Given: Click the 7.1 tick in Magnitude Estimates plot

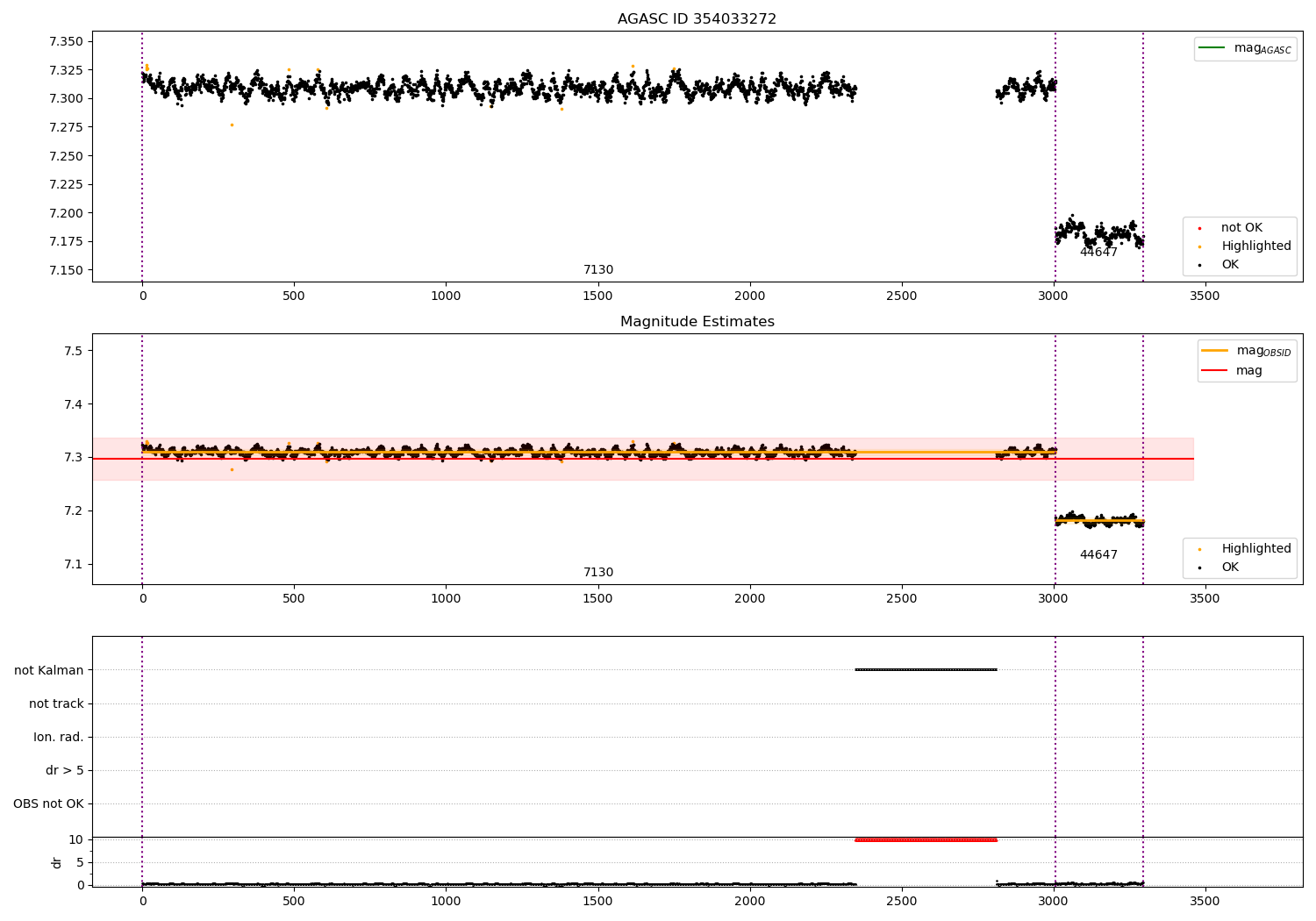Looking at the screenshot, I should (74, 565).
